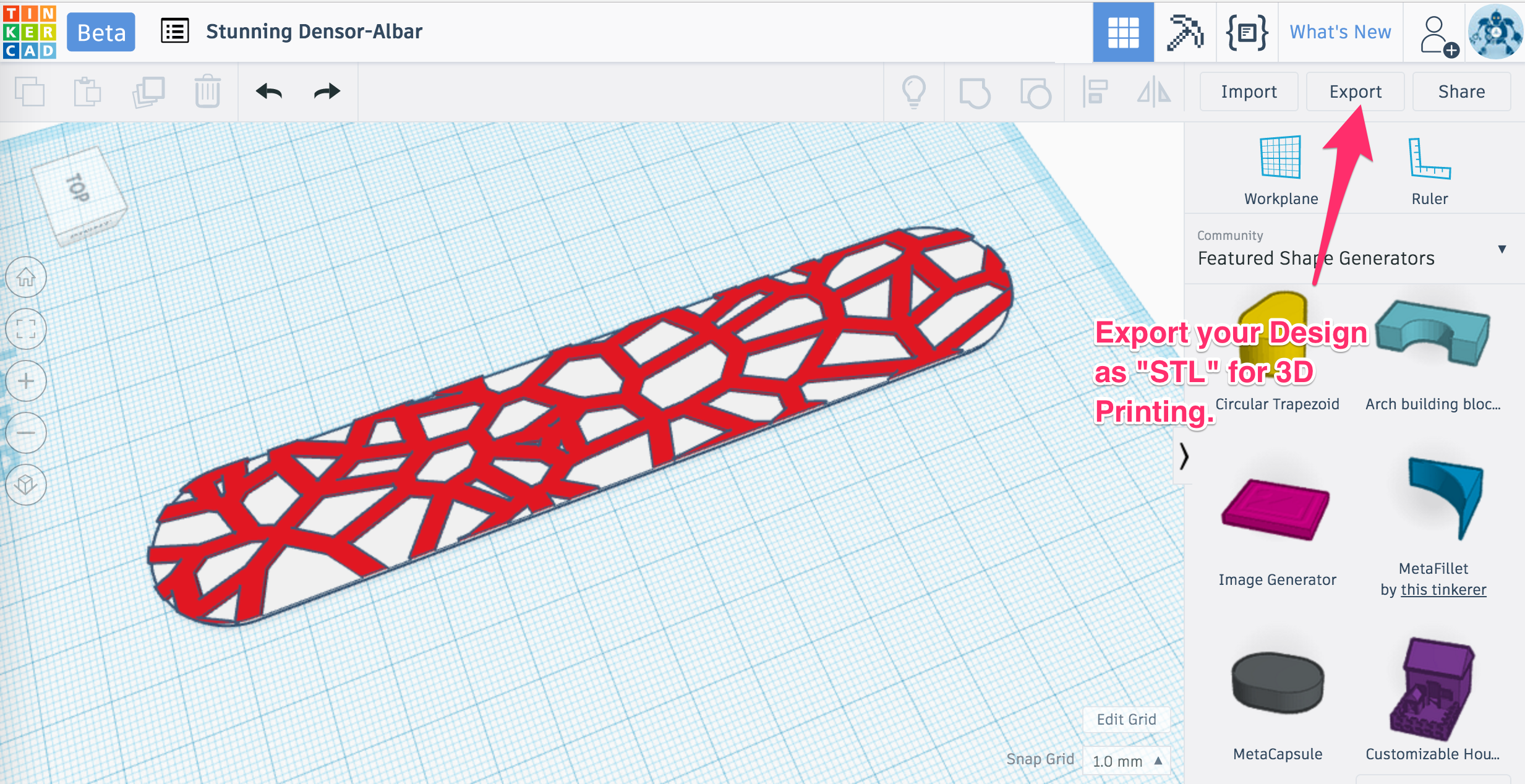Open the Snap Grid 1.0 mm dropdown

[x=1127, y=761]
